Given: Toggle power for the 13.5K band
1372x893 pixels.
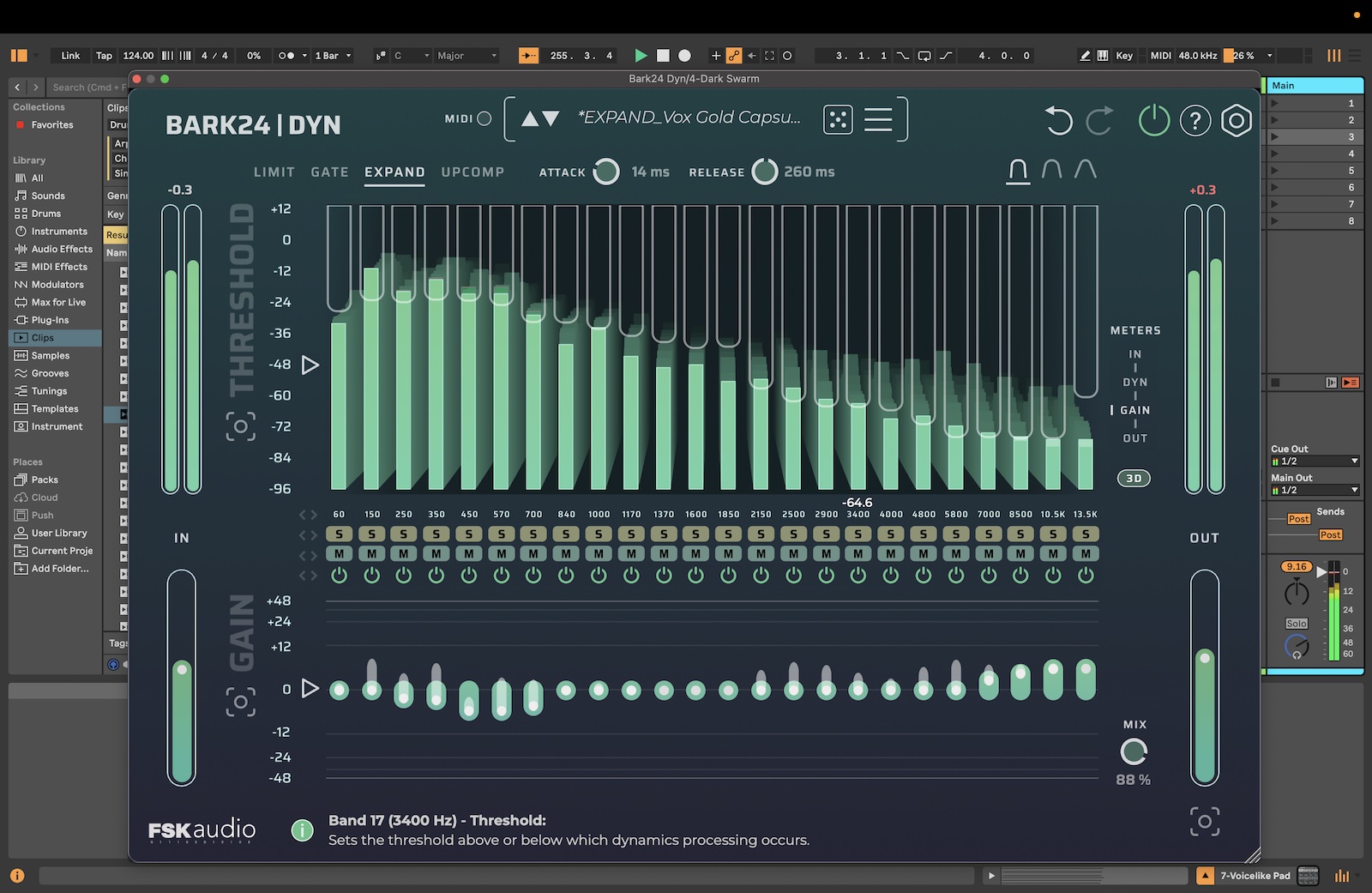Looking at the screenshot, I should pyautogui.click(x=1086, y=576).
